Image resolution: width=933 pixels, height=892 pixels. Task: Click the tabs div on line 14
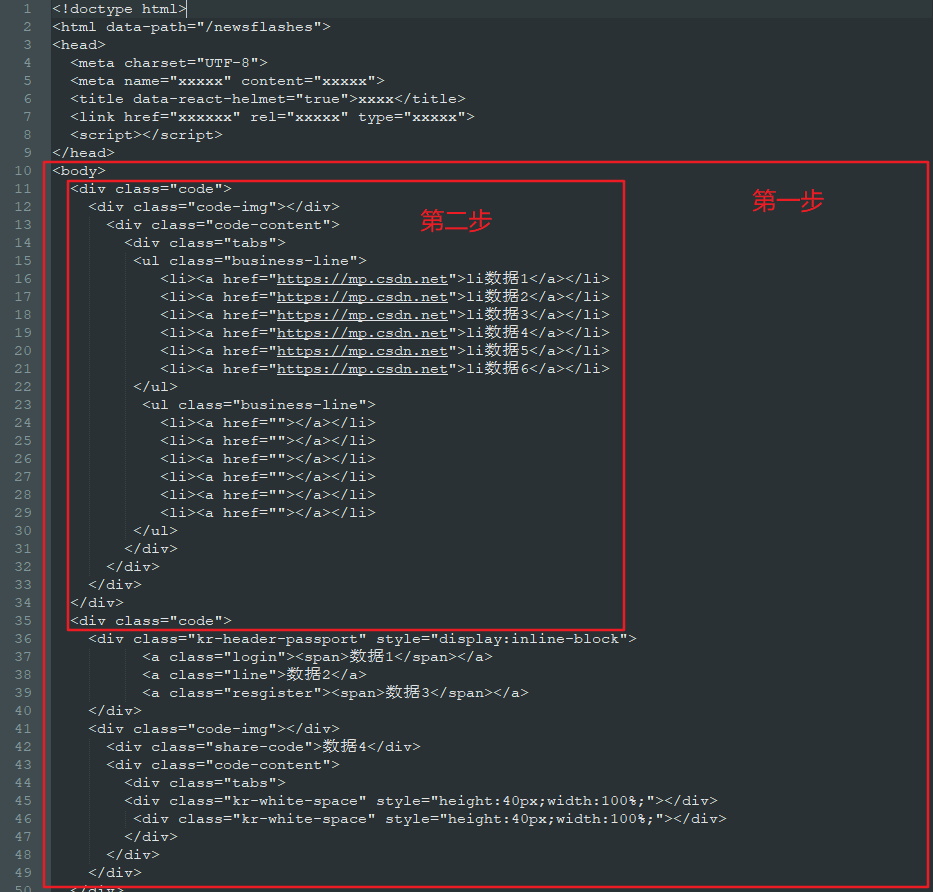[x=205, y=243]
